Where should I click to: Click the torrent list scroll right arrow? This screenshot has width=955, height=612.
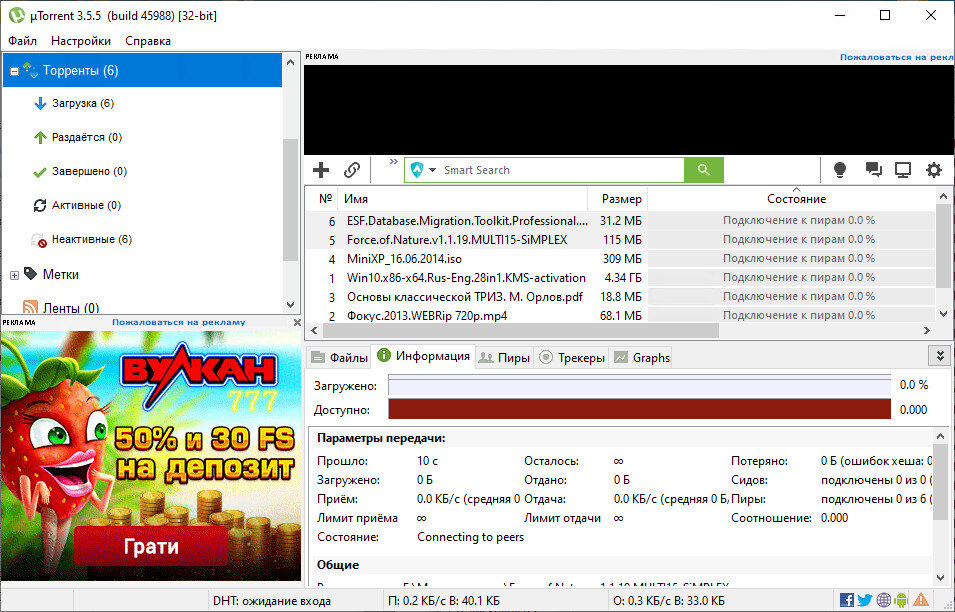tap(926, 331)
